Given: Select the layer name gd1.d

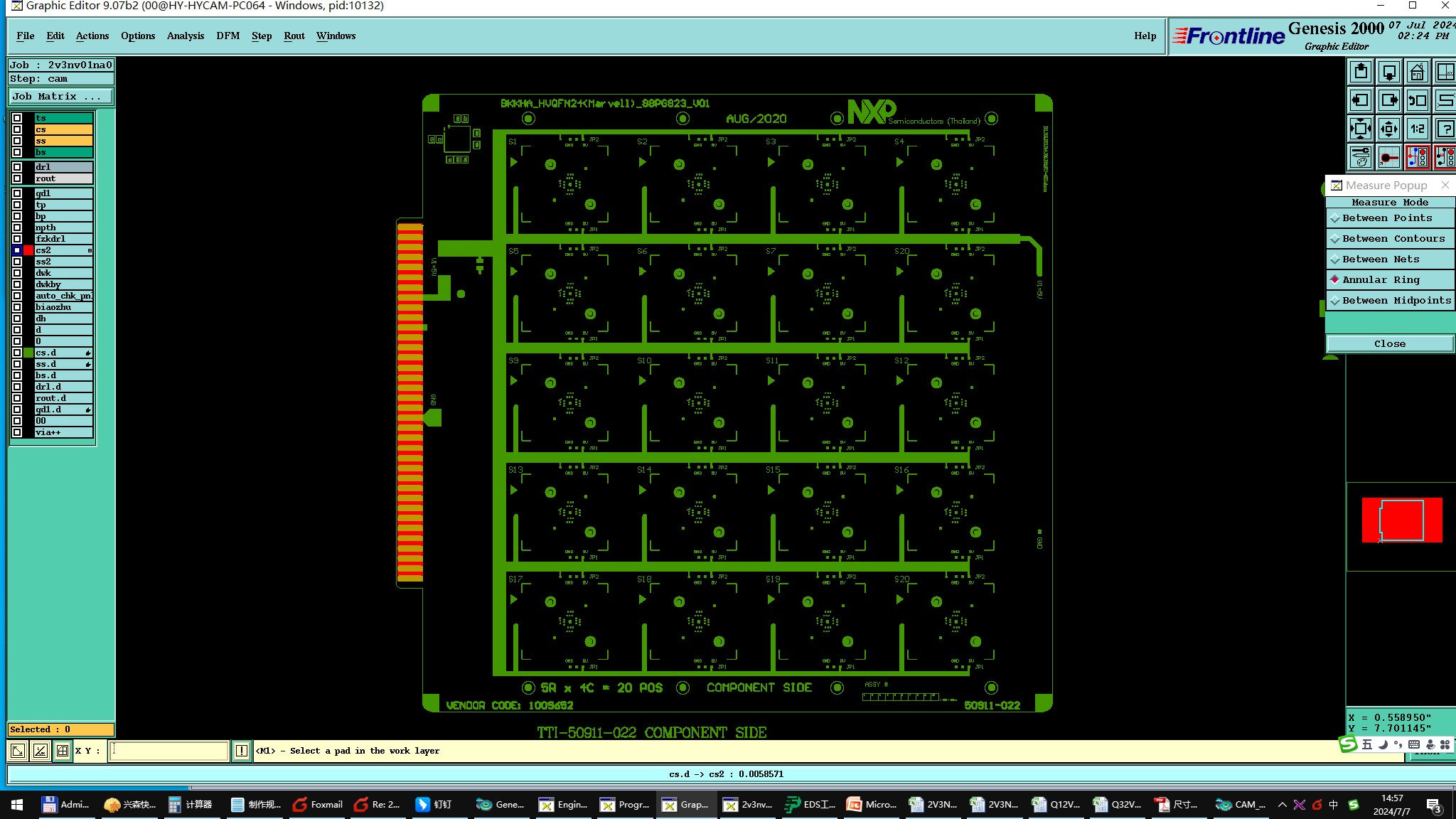Looking at the screenshot, I should (63, 409).
